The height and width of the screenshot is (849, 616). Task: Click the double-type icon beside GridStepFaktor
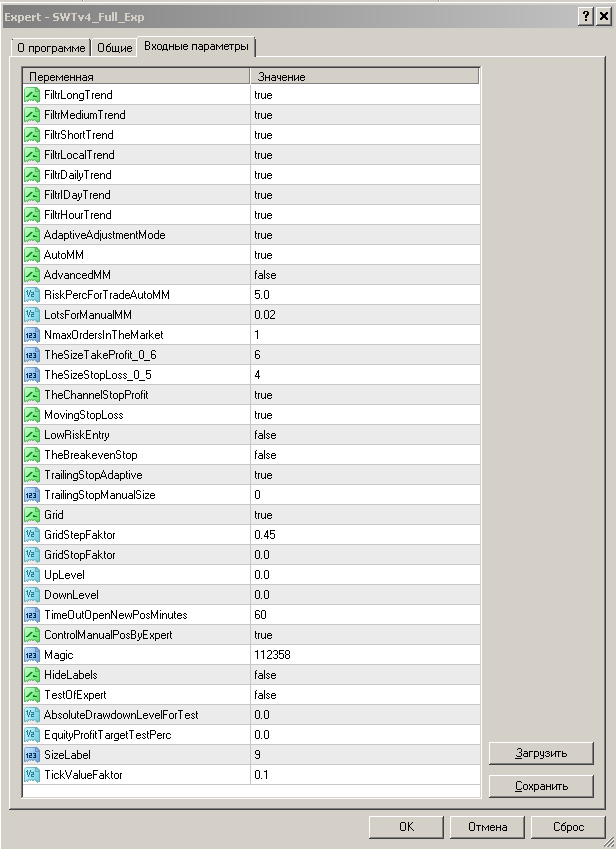32,535
